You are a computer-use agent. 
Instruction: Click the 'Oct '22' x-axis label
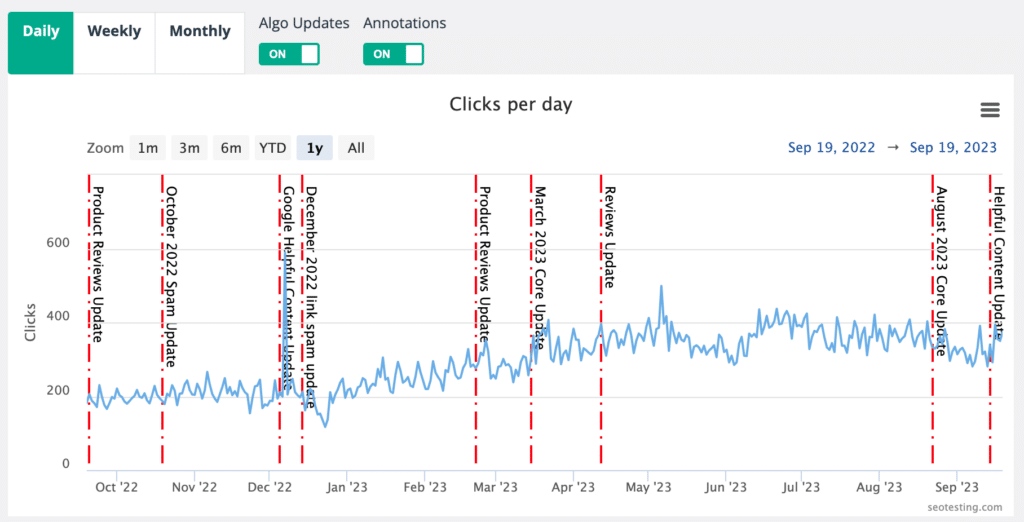pyautogui.click(x=116, y=487)
